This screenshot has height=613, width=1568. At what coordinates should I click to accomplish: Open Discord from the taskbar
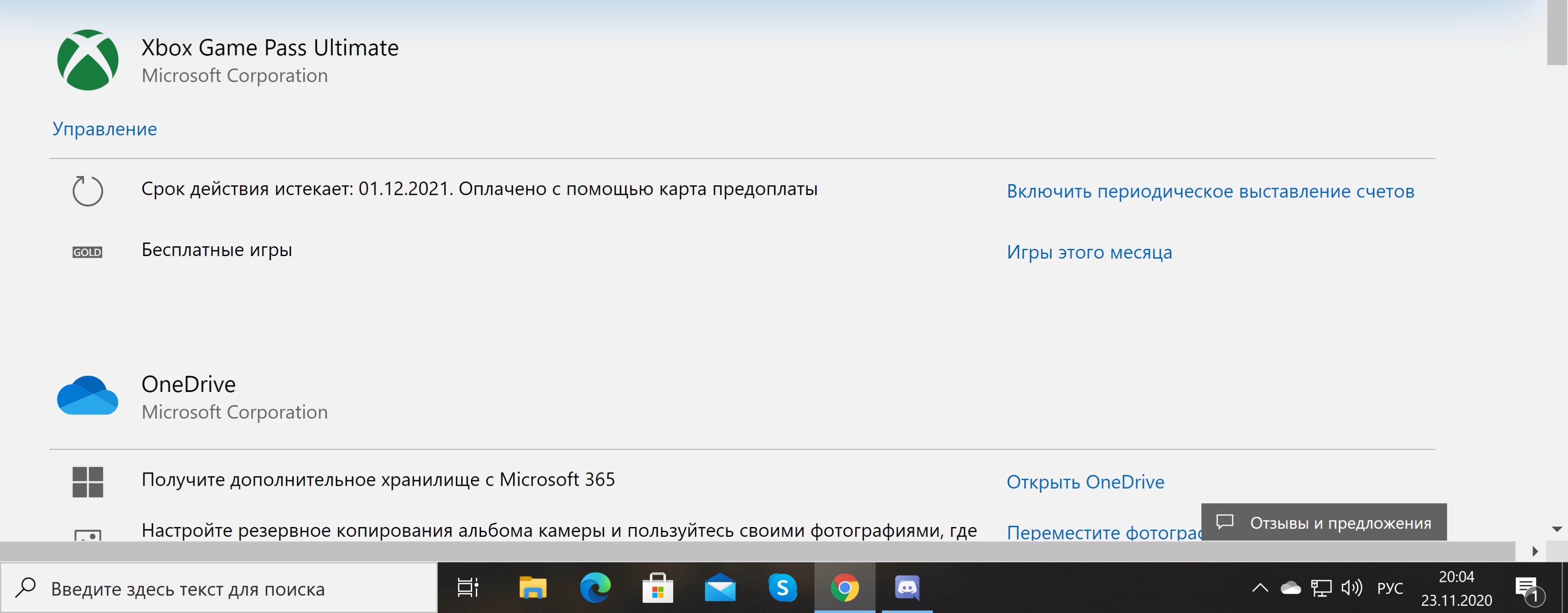[x=907, y=588]
